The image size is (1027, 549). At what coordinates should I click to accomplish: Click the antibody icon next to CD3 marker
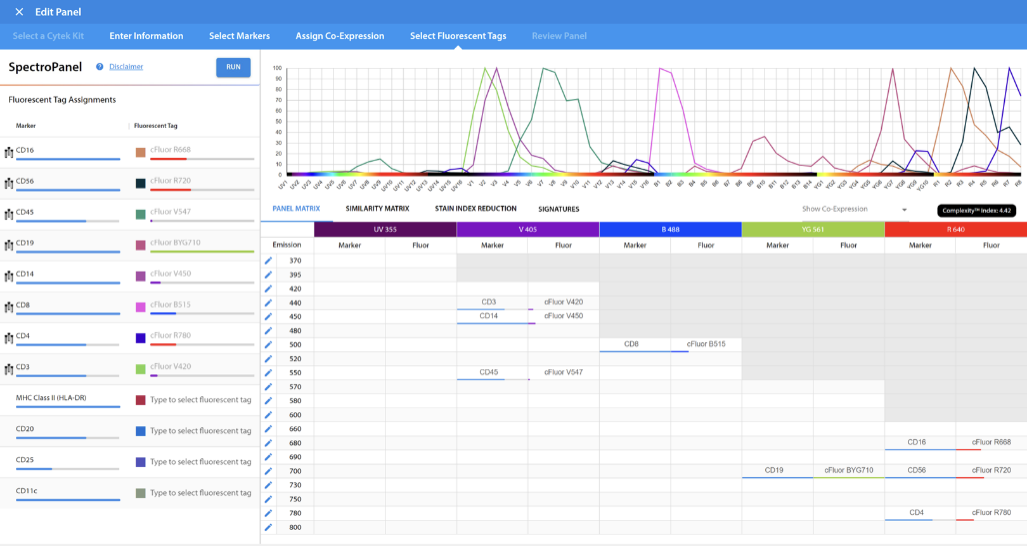(8, 368)
